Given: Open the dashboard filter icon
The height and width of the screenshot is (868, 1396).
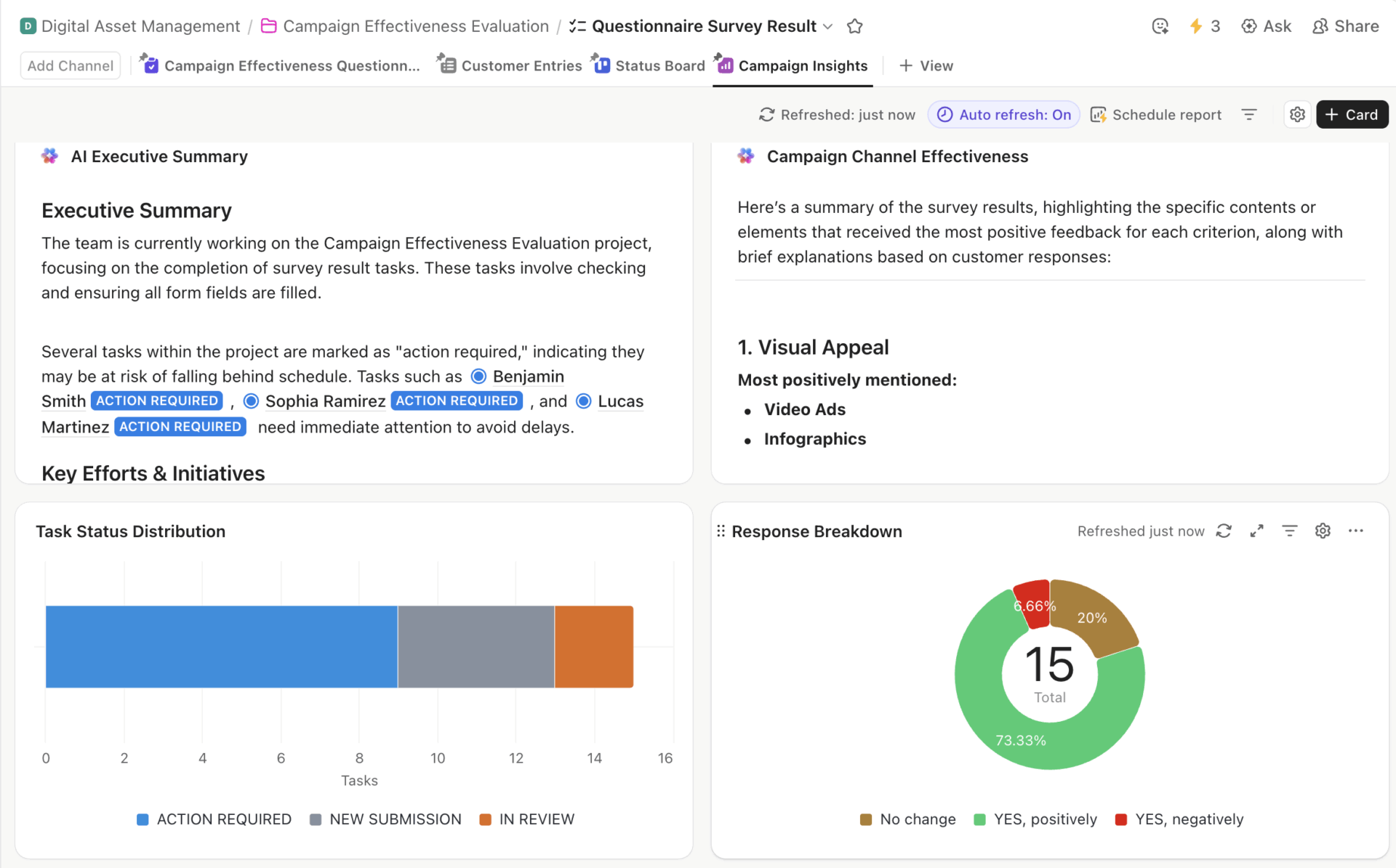Looking at the screenshot, I should 1249,114.
